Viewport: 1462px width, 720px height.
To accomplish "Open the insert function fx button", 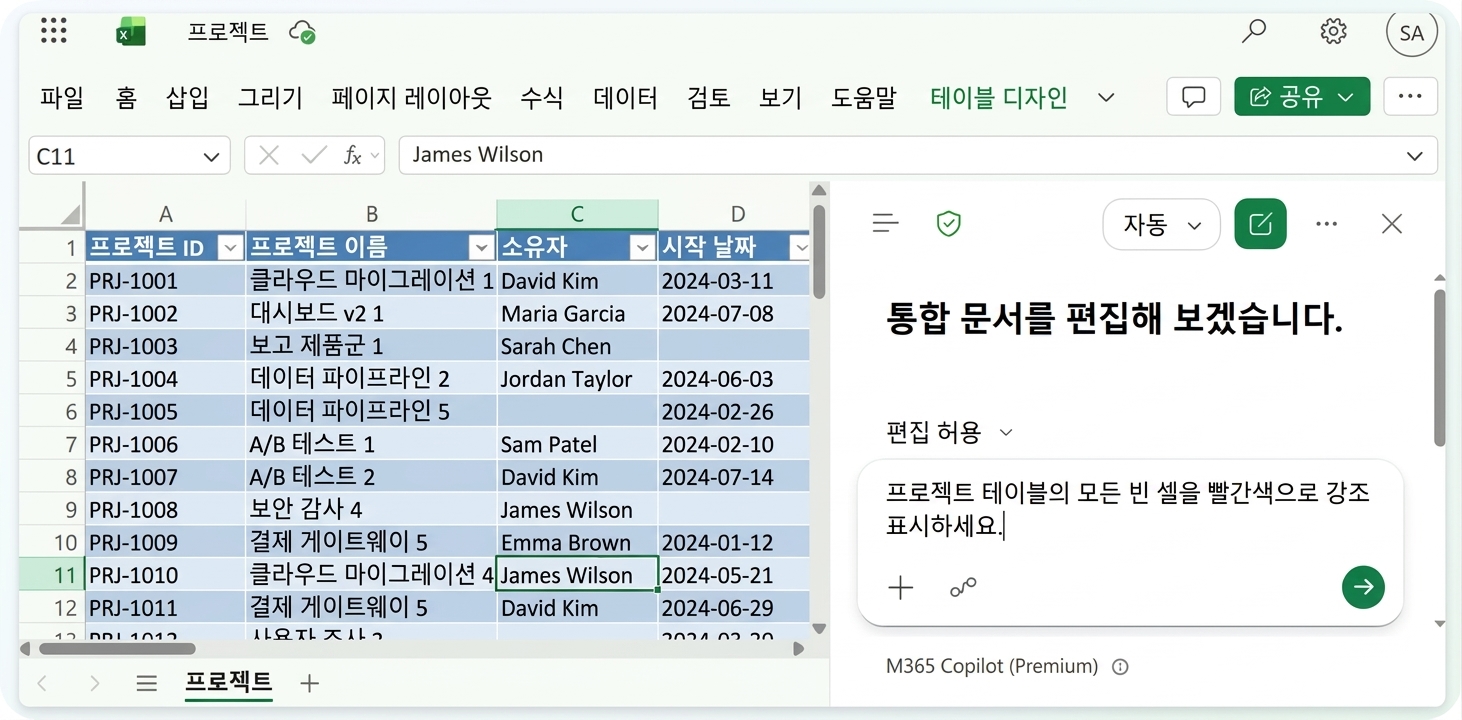I will (352, 155).
